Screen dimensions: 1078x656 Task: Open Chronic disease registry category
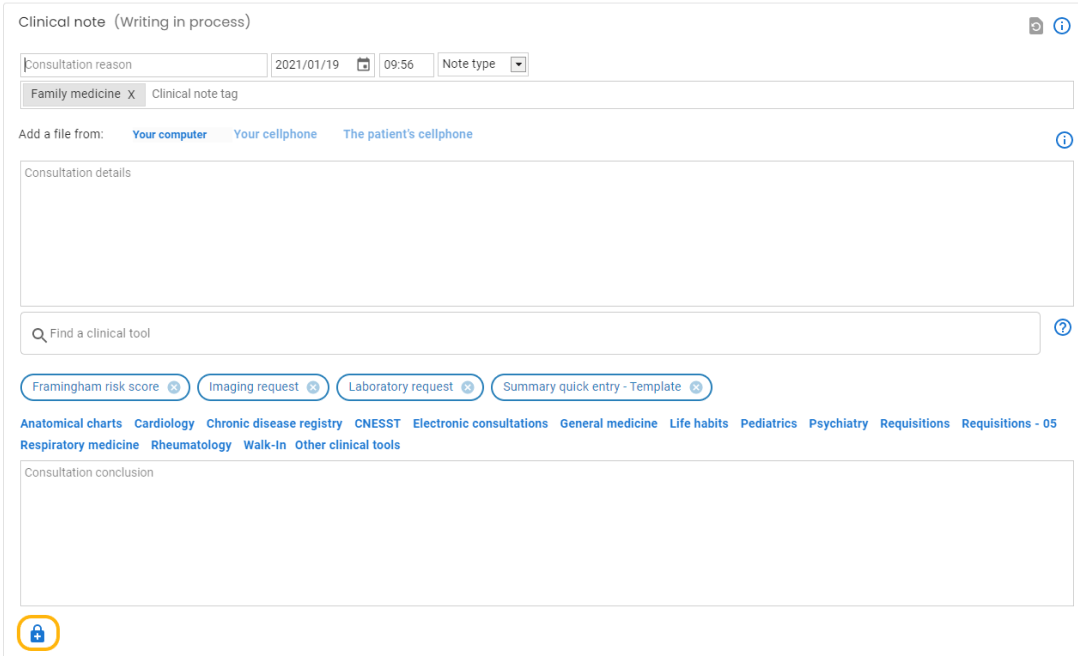274,424
